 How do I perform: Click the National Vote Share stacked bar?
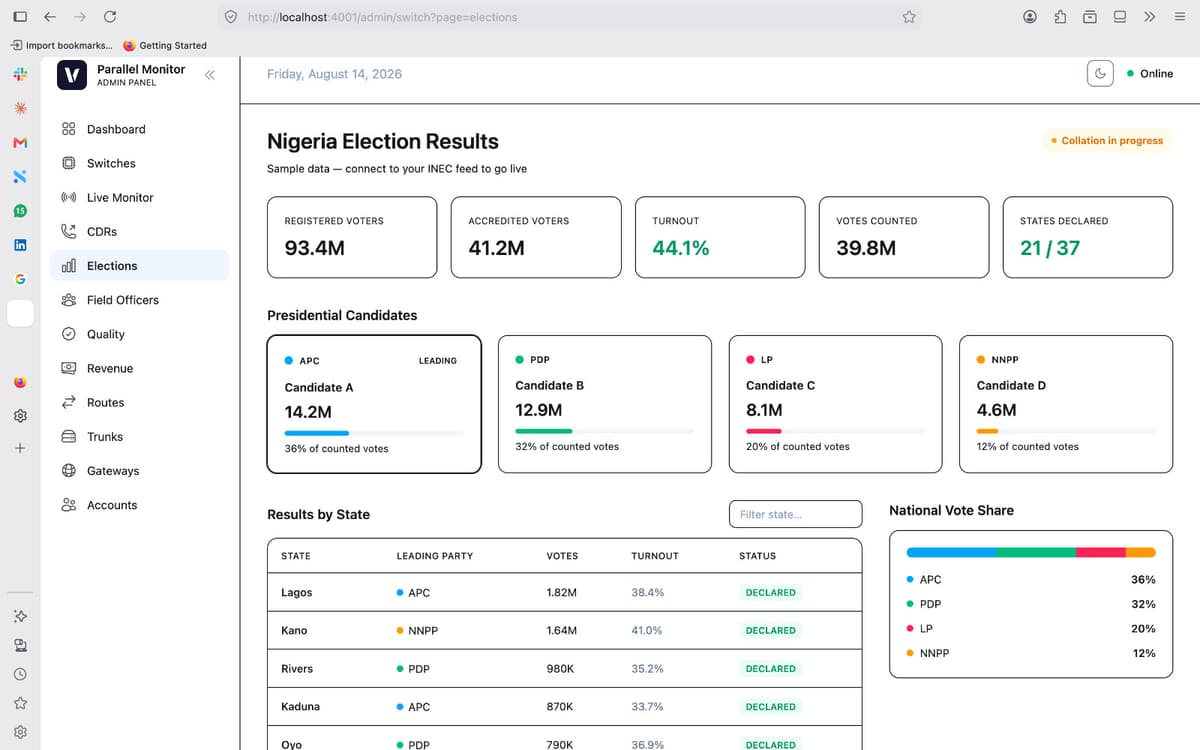pos(1031,552)
